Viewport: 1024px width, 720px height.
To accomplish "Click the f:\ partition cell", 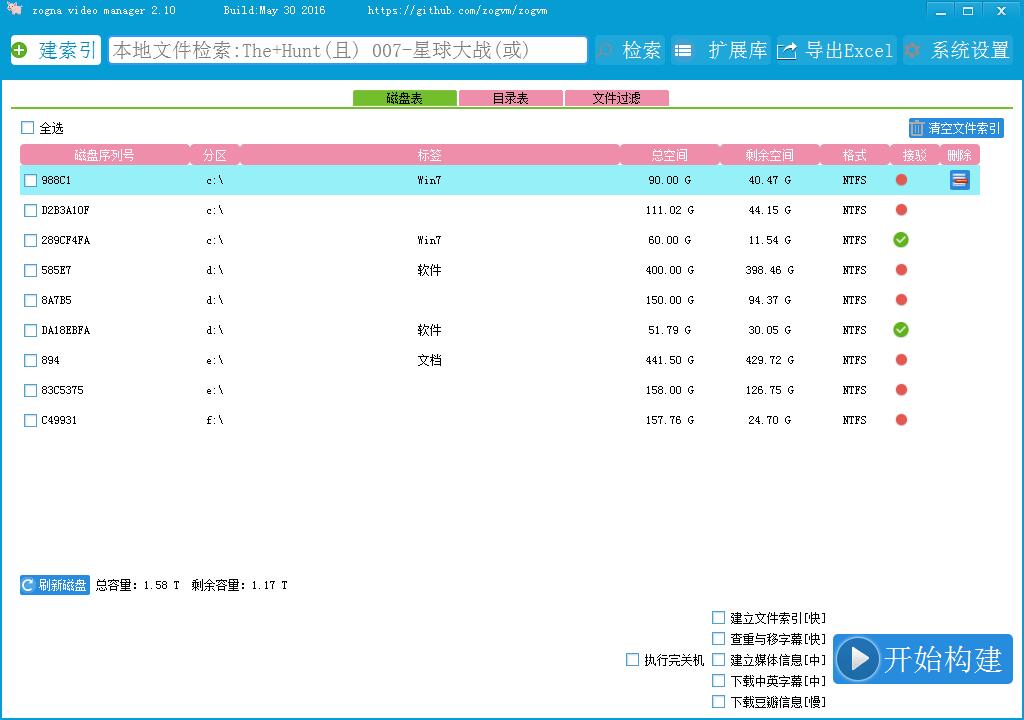I will [x=215, y=420].
